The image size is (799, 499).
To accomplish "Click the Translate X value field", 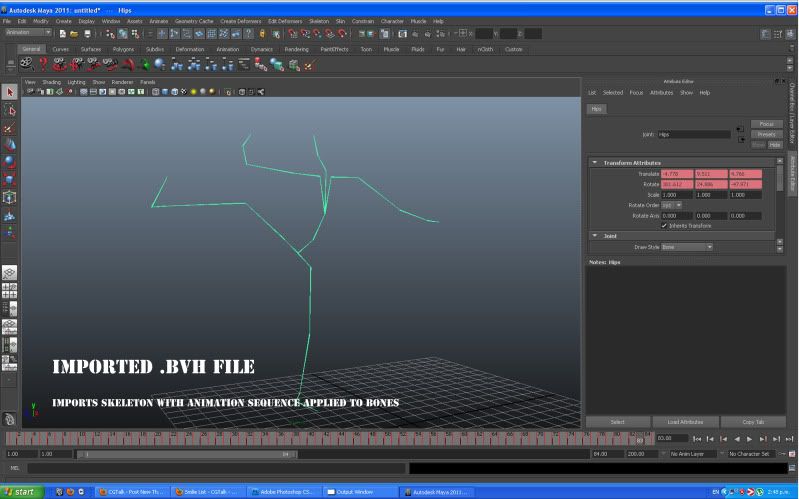I will pos(676,174).
